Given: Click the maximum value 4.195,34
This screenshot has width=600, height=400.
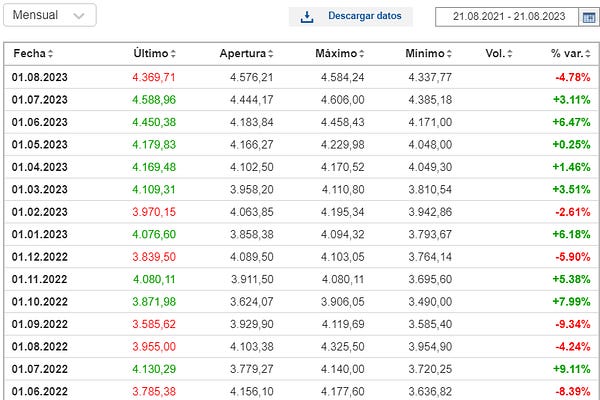Looking at the screenshot, I should click(342, 212).
